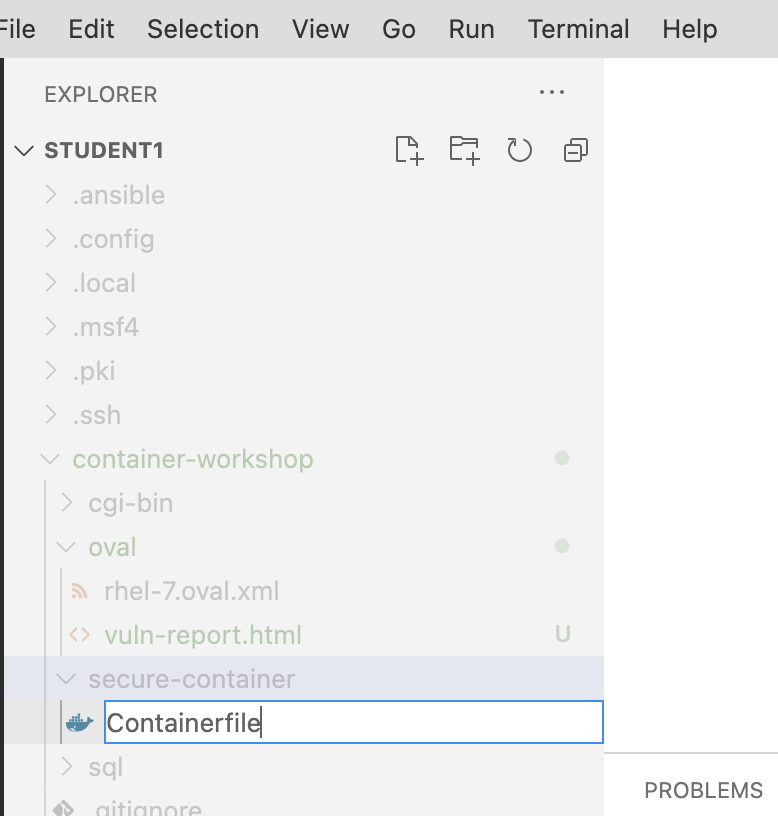Click the Collapse Folders icon in Explorer

[x=575, y=149]
